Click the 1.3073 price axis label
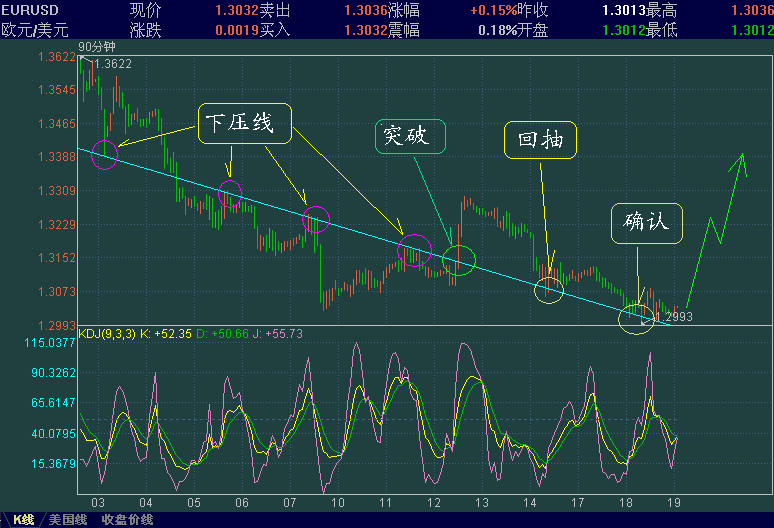This screenshot has height=528, width=774. (x=57, y=292)
